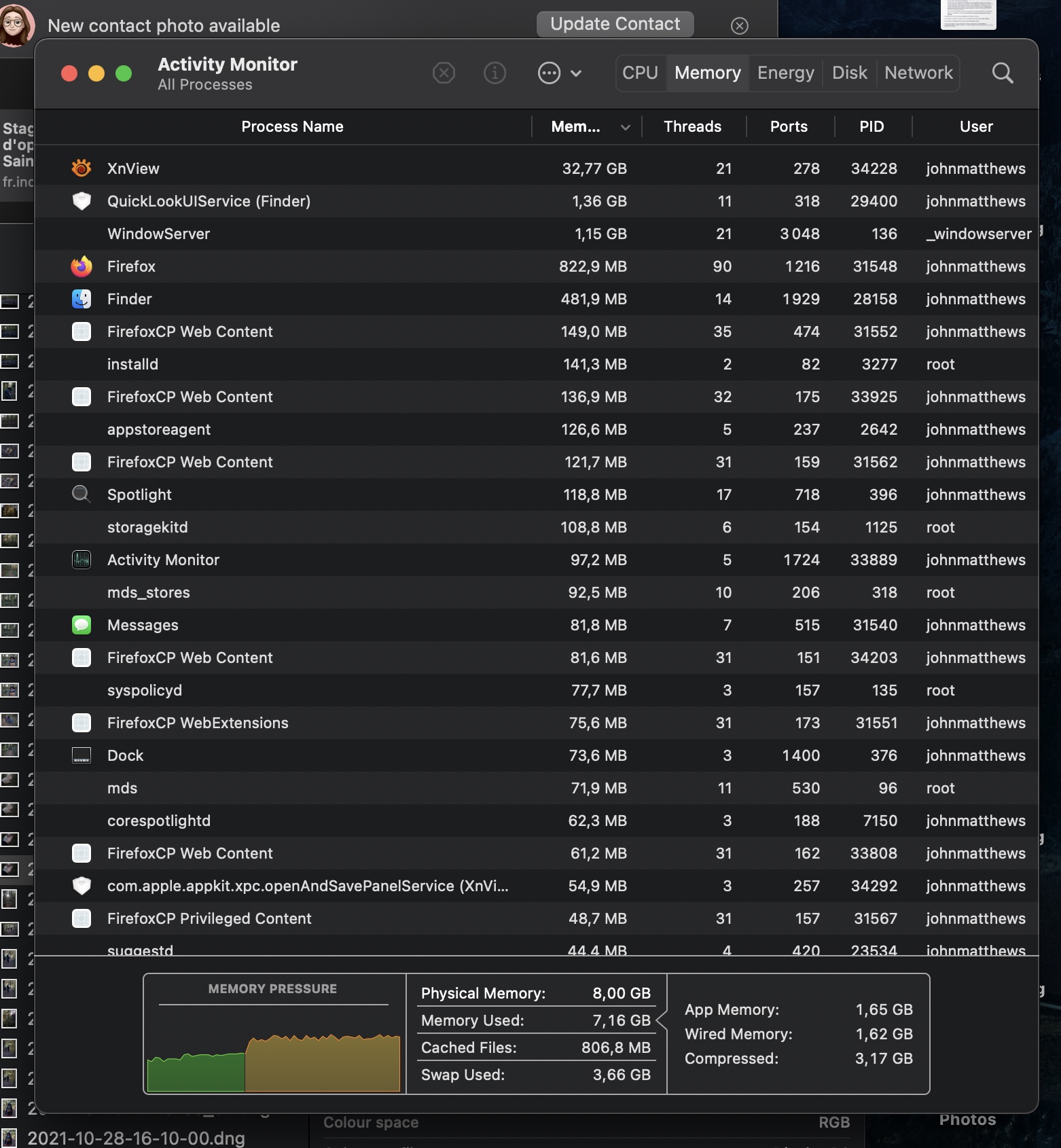Click the process info inspect icon
This screenshot has height=1148, width=1061.
pyautogui.click(x=494, y=73)
